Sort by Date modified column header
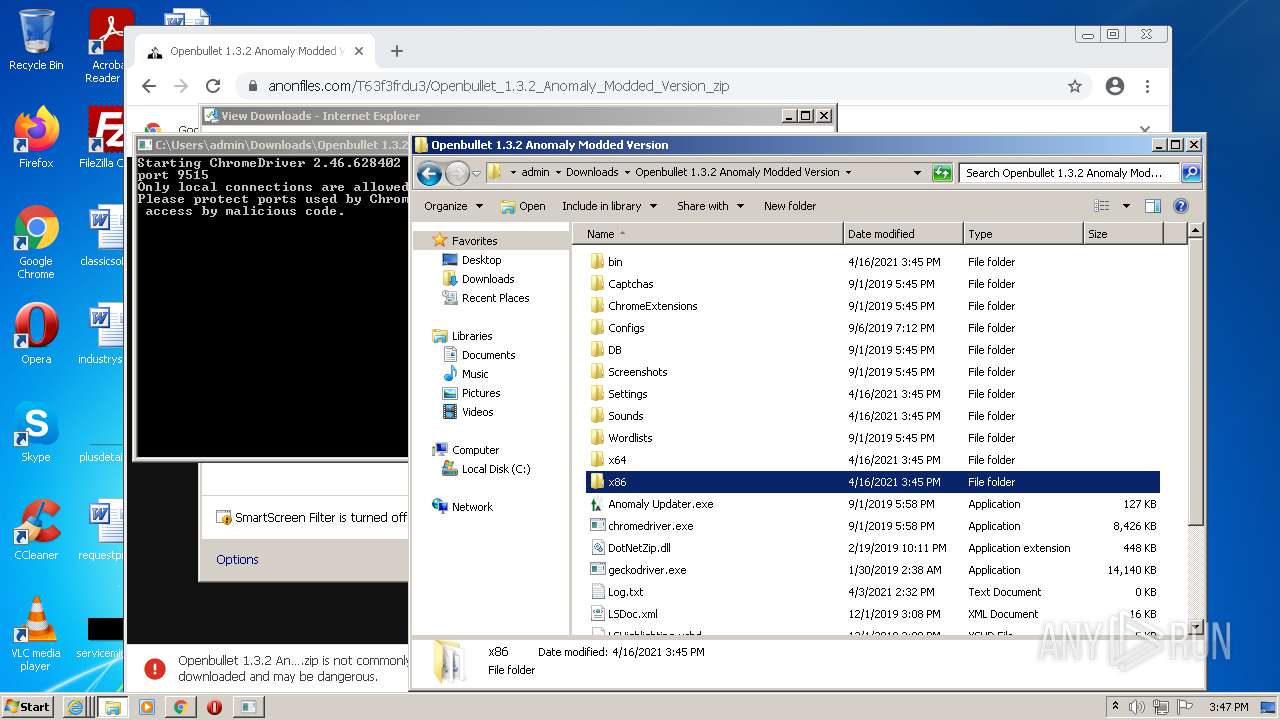 [x=903, y=234]
